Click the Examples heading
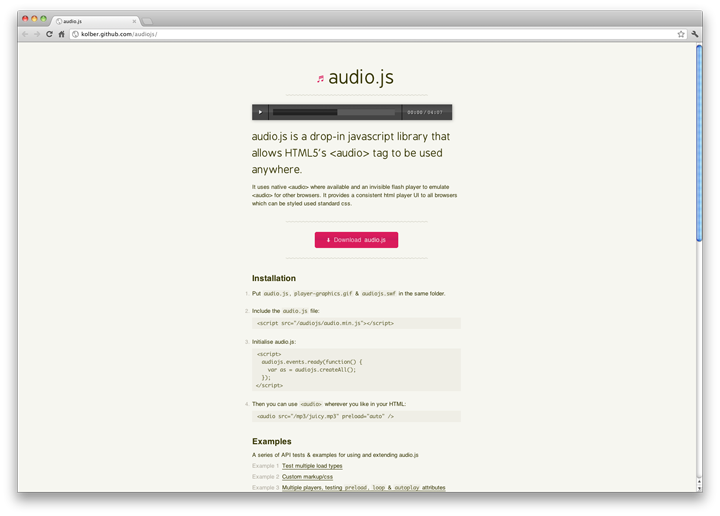The image size is (720, 516). click(271, 441)
